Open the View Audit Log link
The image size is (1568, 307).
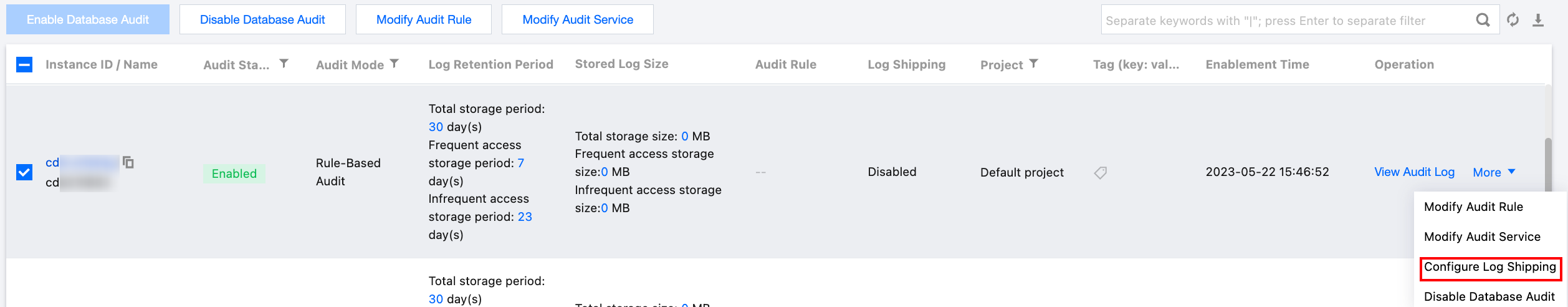tap(1414, 172)
